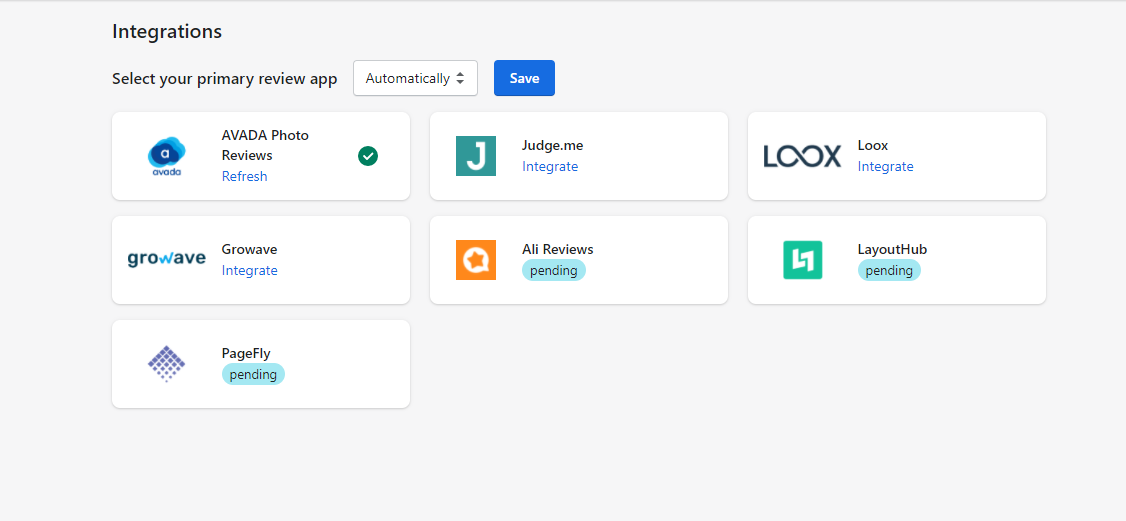Viewport: 1126px width, 521px height.
Task: Integrate the Loox app
Action: click(x=885, y=166)
